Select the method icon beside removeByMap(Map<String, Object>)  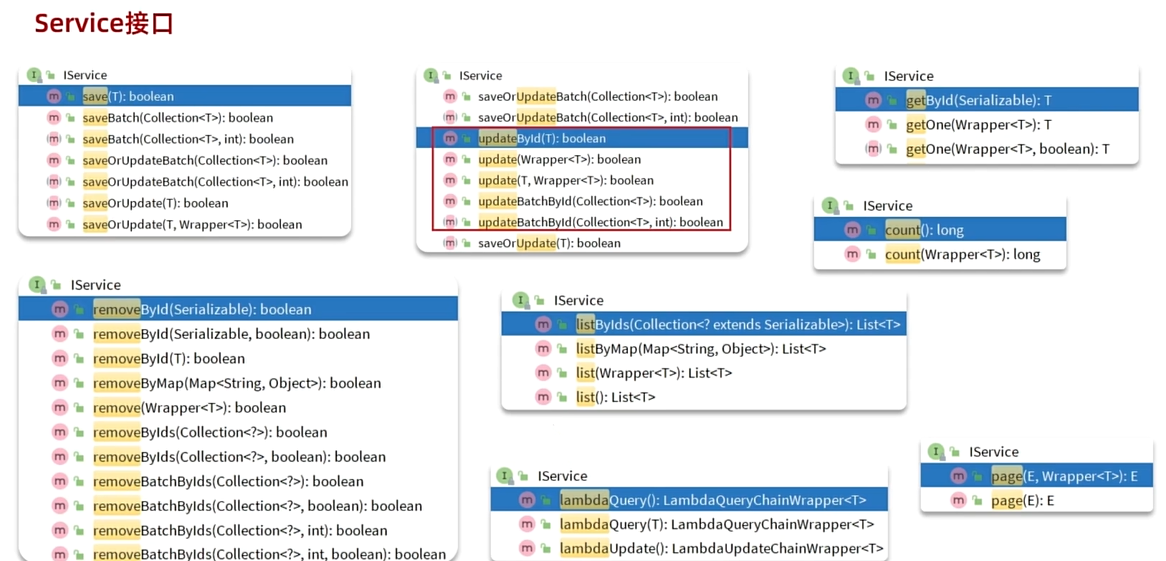(59, 383)
